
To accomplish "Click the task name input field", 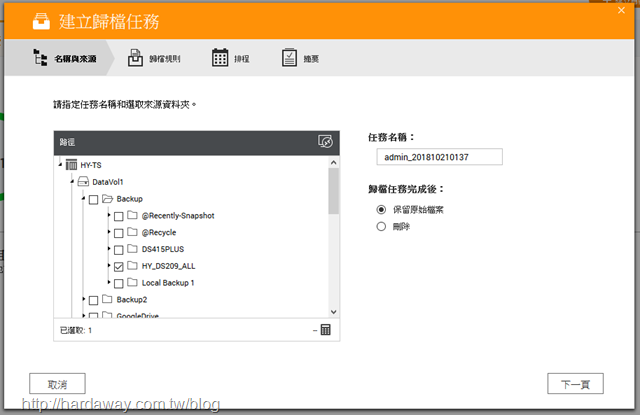I will pos(440,157).
